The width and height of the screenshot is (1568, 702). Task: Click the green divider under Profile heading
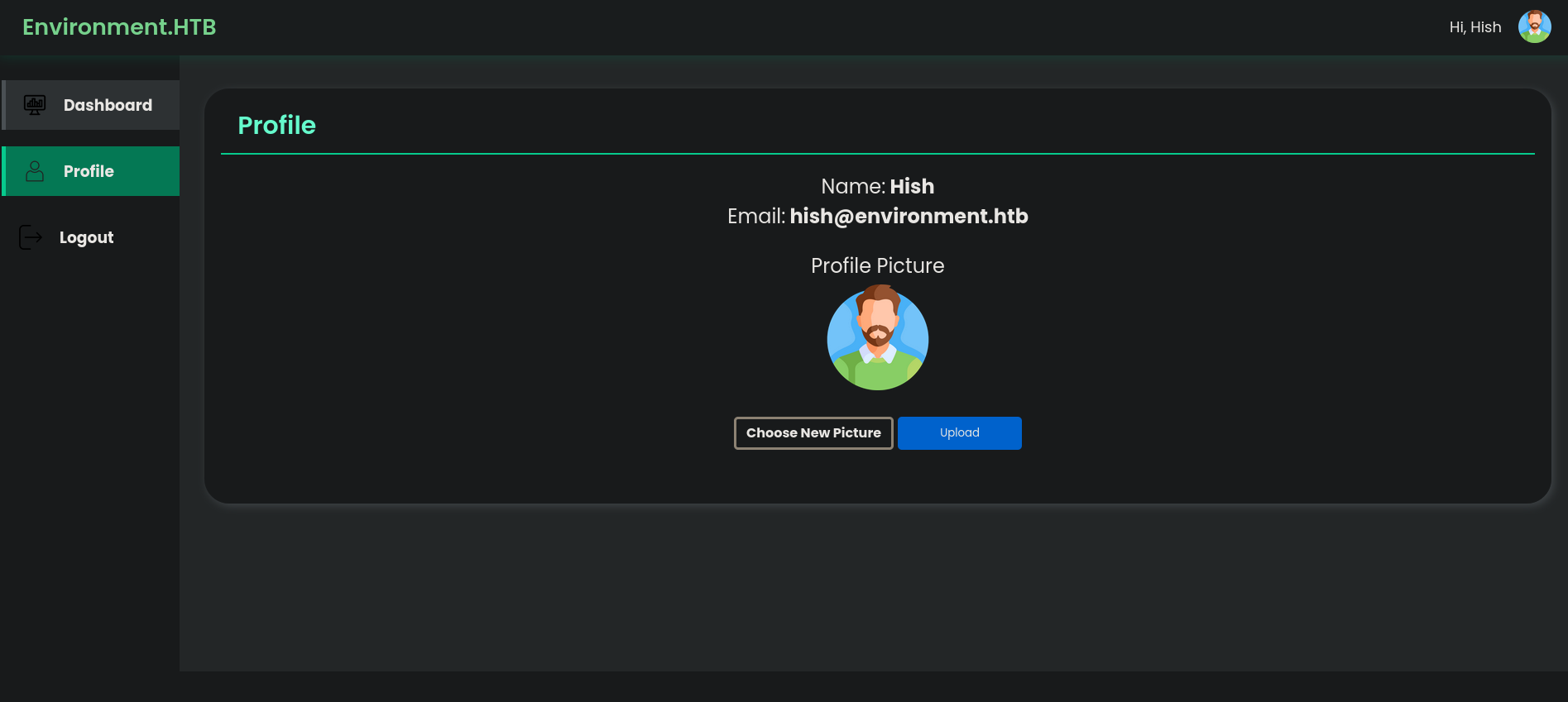coord(877,154)
